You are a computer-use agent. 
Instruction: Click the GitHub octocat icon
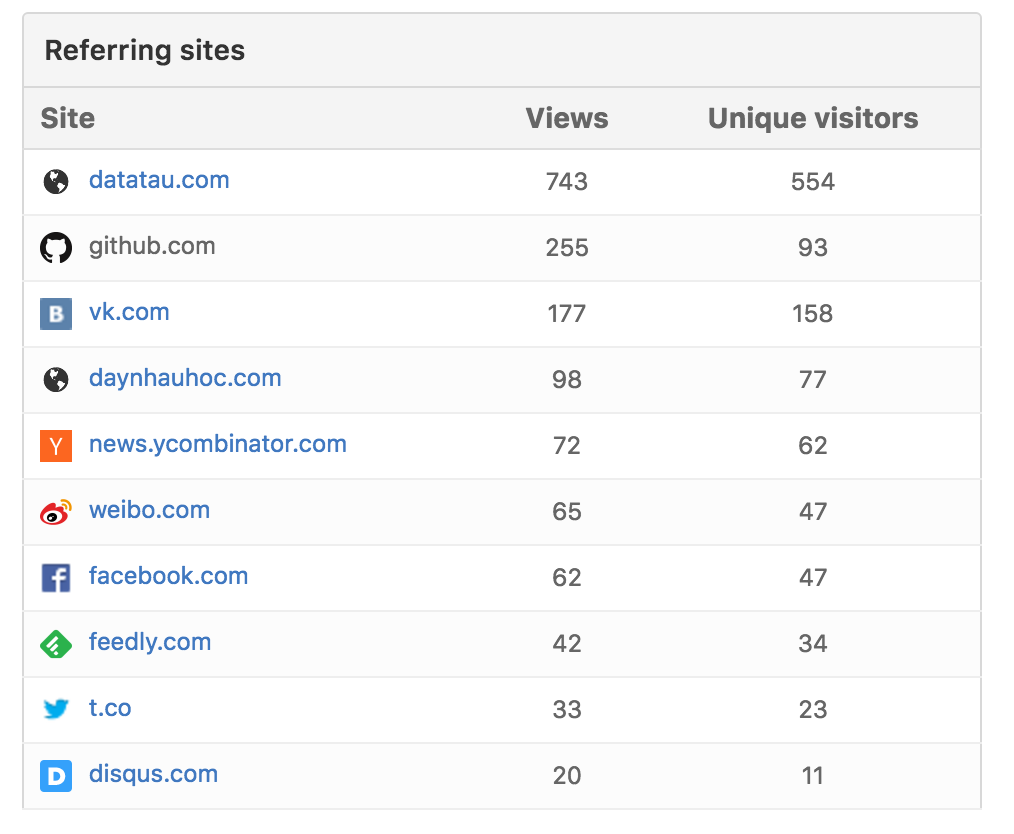tap(56, 248)
